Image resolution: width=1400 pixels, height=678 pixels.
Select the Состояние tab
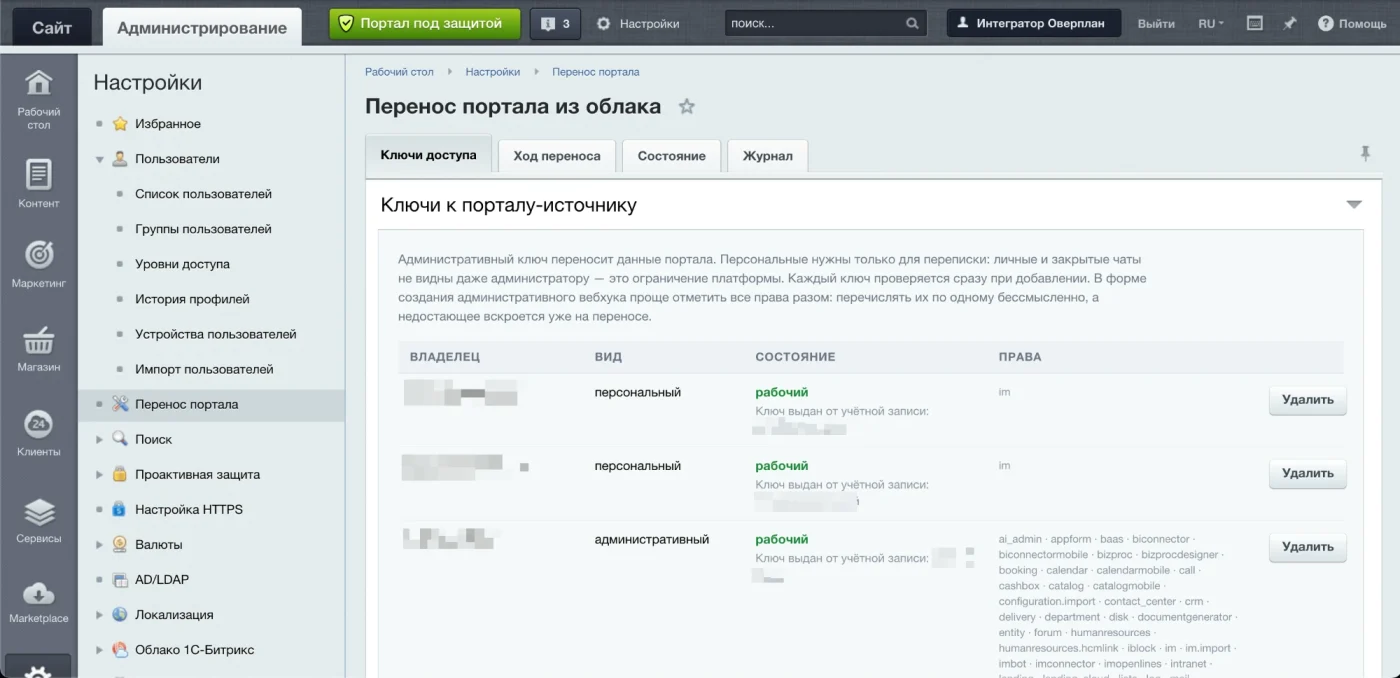(671, 155)
